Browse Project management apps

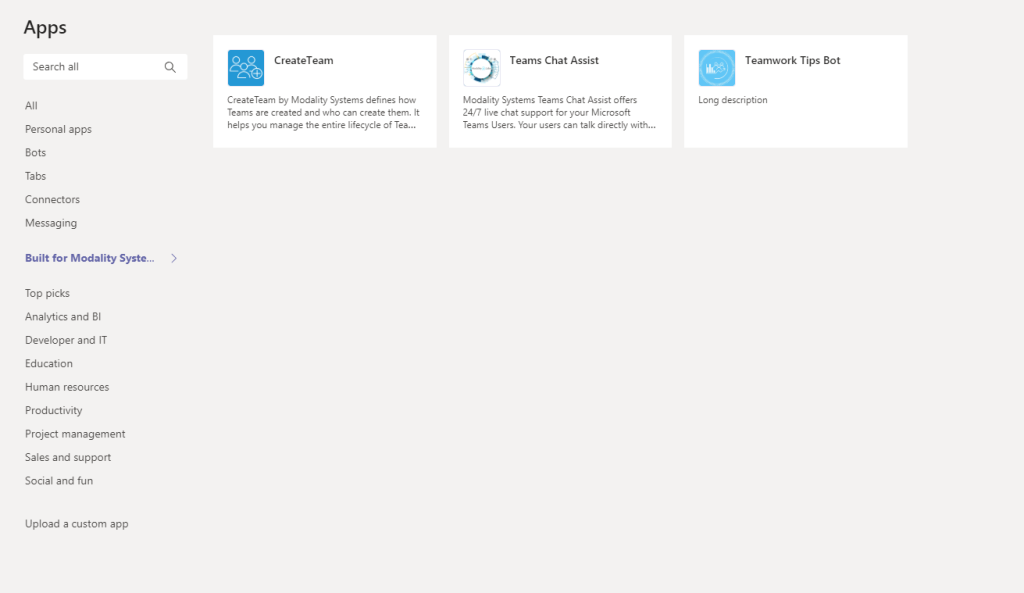click(x=75, y=434)
